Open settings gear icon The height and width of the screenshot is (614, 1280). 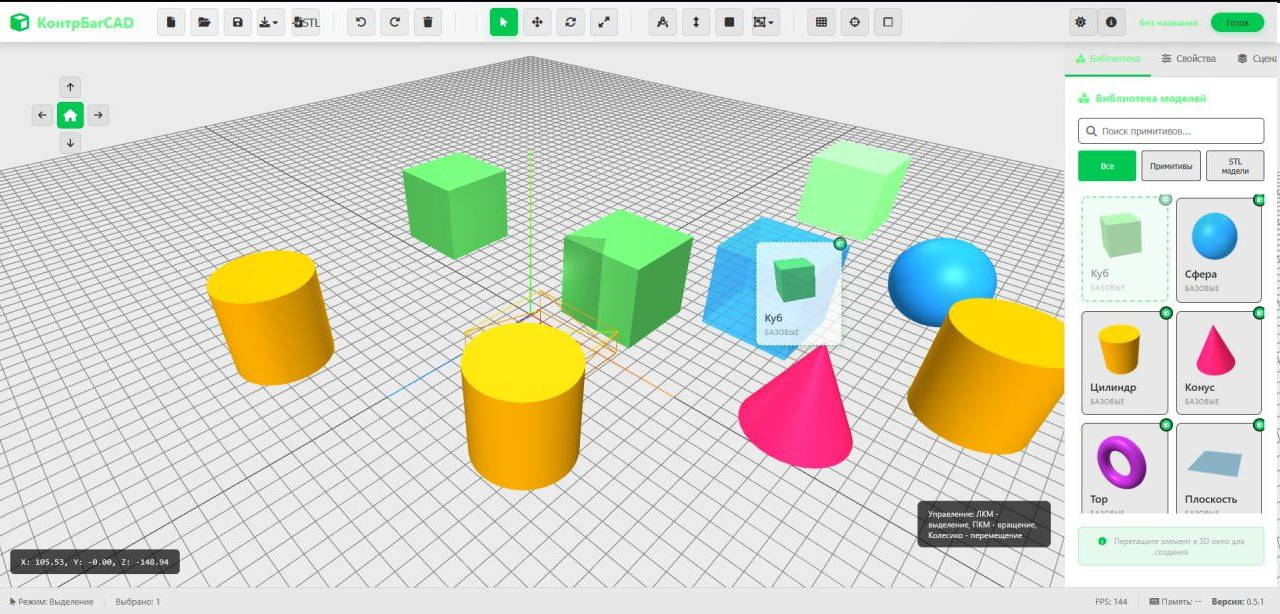click(1080, 22)
